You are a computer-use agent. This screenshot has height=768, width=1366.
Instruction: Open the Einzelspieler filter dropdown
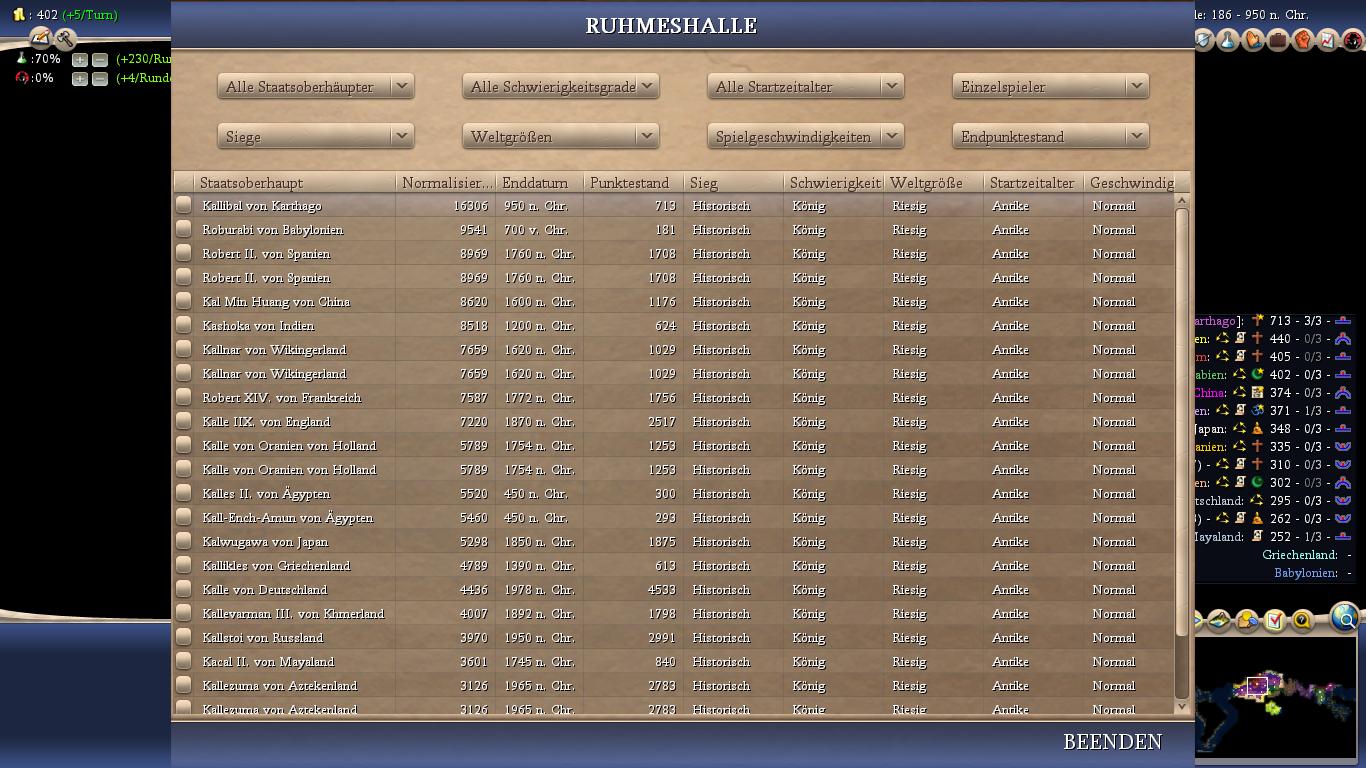pos(1050,87)
